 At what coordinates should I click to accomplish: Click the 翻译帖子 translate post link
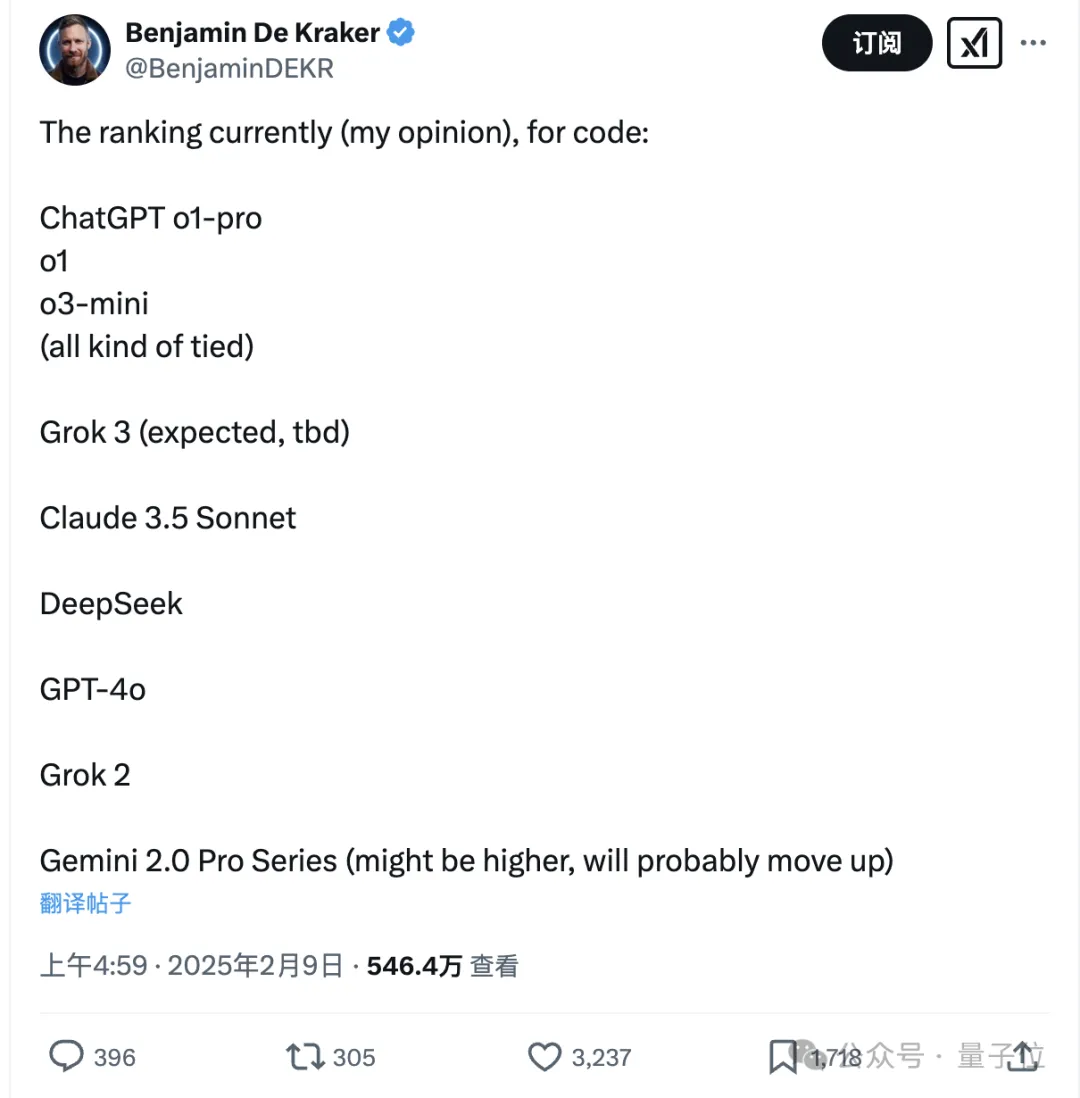coord(85,903)
